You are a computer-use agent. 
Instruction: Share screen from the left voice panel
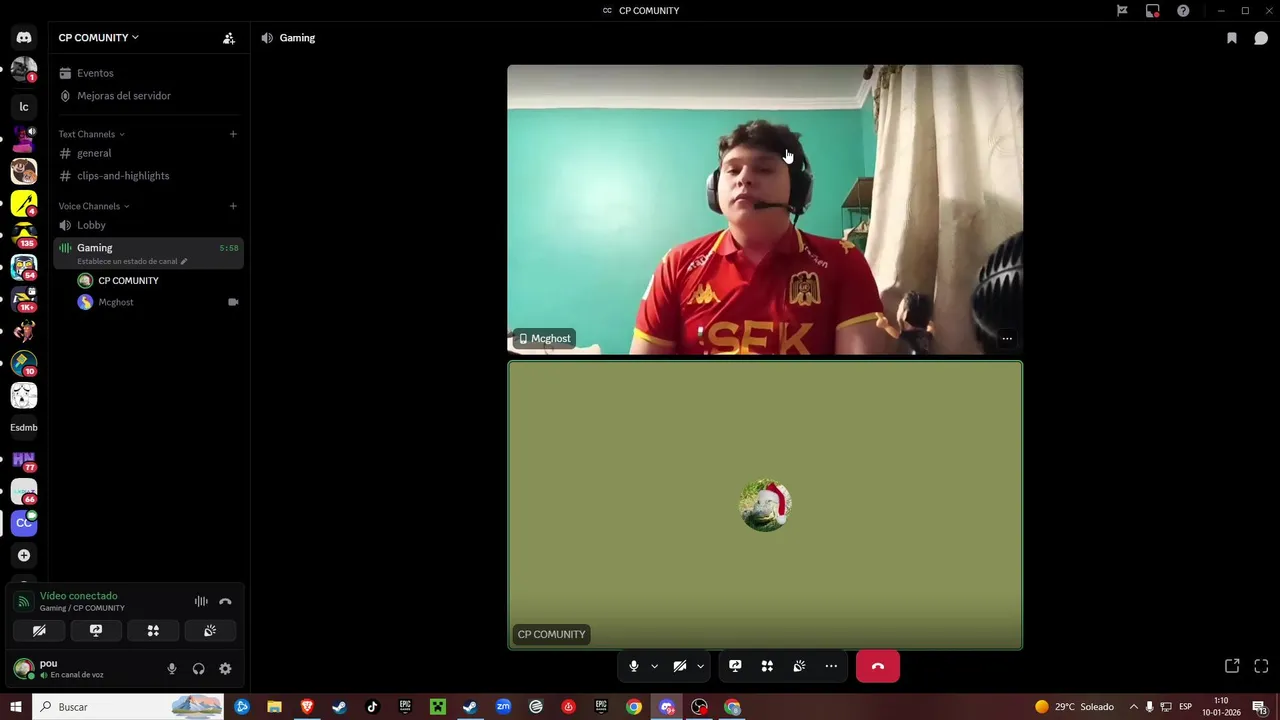pos(96,631)
